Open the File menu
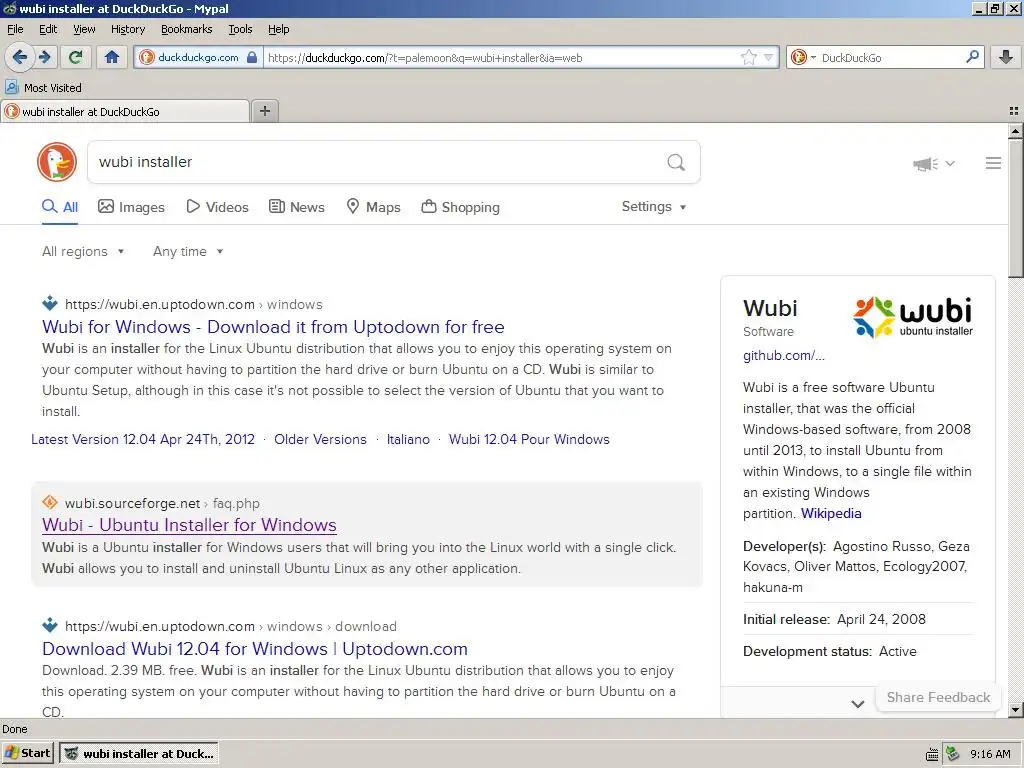The height and width of the screenshot is (768, 1024). click(x=15, y=29)
